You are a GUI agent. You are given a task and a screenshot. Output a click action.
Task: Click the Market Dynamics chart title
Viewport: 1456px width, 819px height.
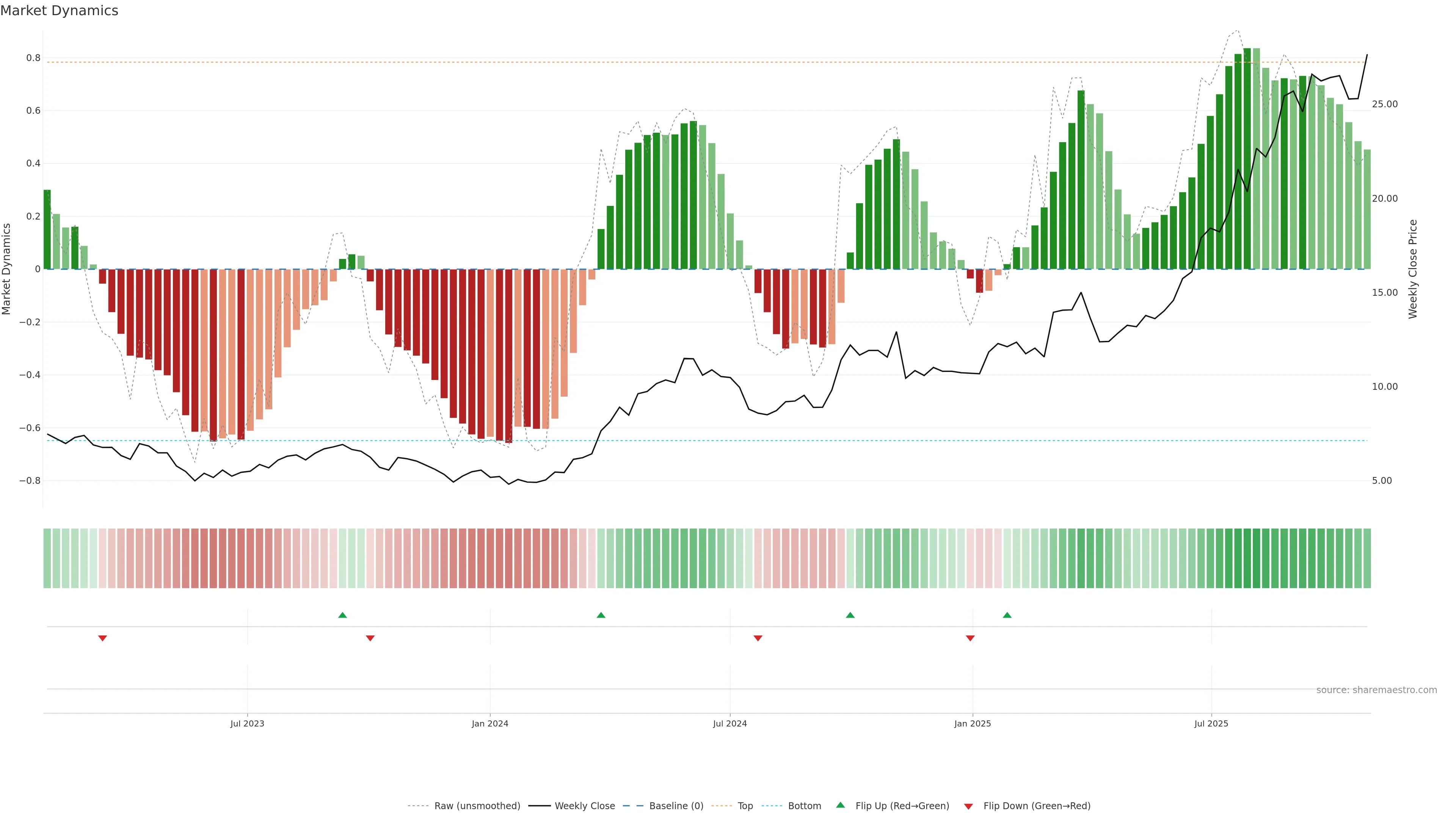[60, 11]
